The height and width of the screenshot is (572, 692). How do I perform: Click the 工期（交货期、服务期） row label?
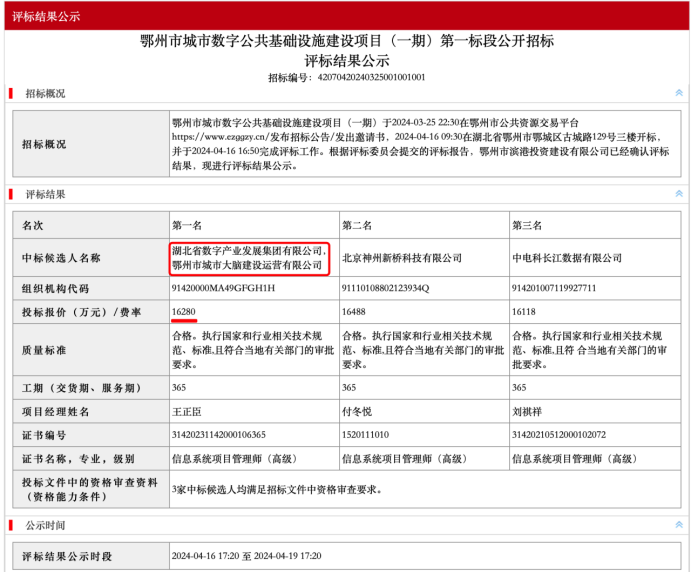tap(82, 388)
